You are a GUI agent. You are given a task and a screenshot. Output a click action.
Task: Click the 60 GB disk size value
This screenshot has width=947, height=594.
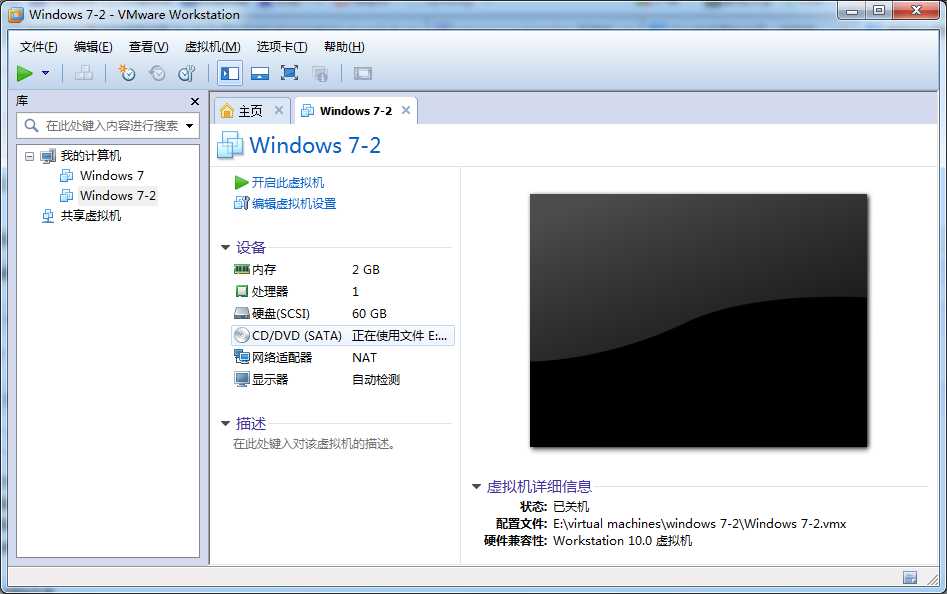tap(369, 313)
